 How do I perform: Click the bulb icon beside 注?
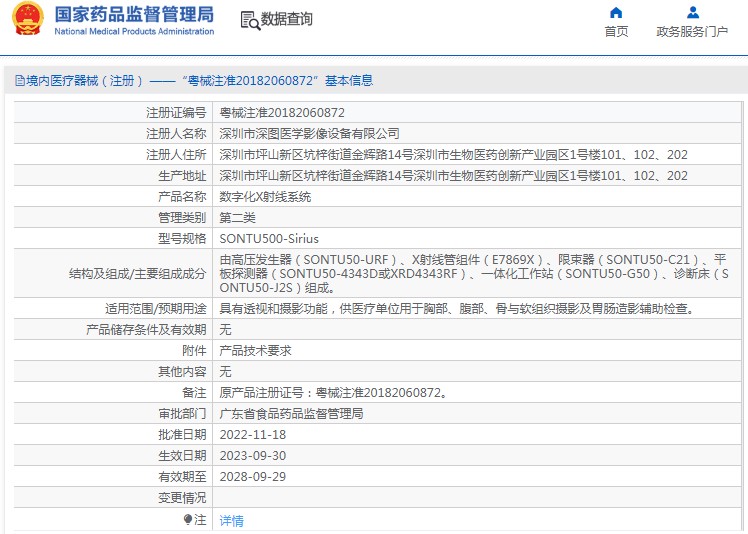(x=188, y=520)
